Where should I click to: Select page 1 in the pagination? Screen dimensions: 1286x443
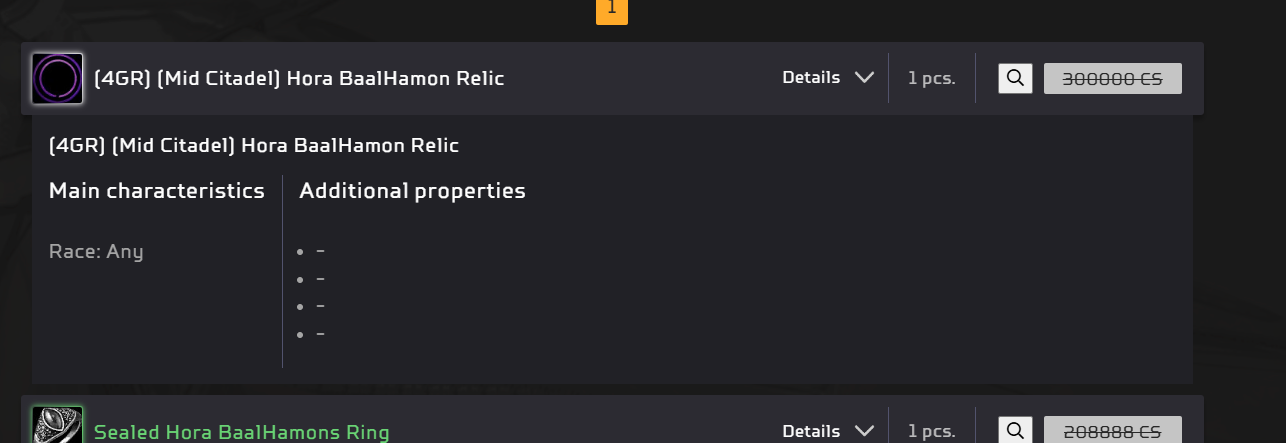(x=612, y=10)
